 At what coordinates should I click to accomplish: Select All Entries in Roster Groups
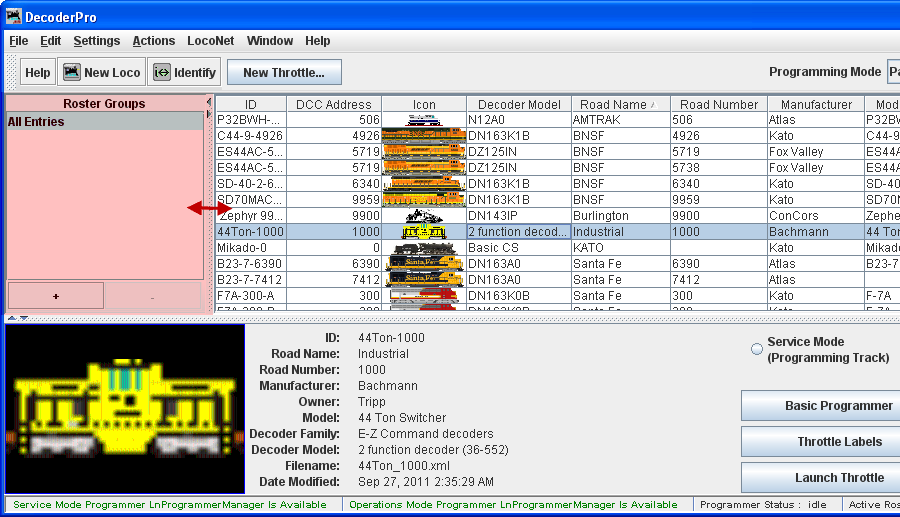pyautogui.click(x=36, y=122)
